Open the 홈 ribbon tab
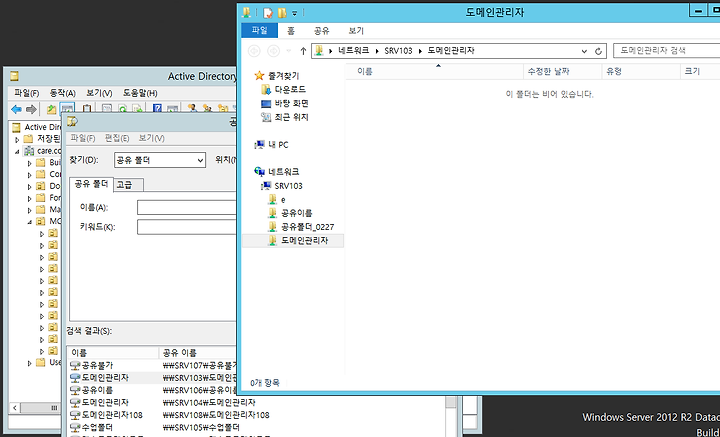 coord(291,31)
